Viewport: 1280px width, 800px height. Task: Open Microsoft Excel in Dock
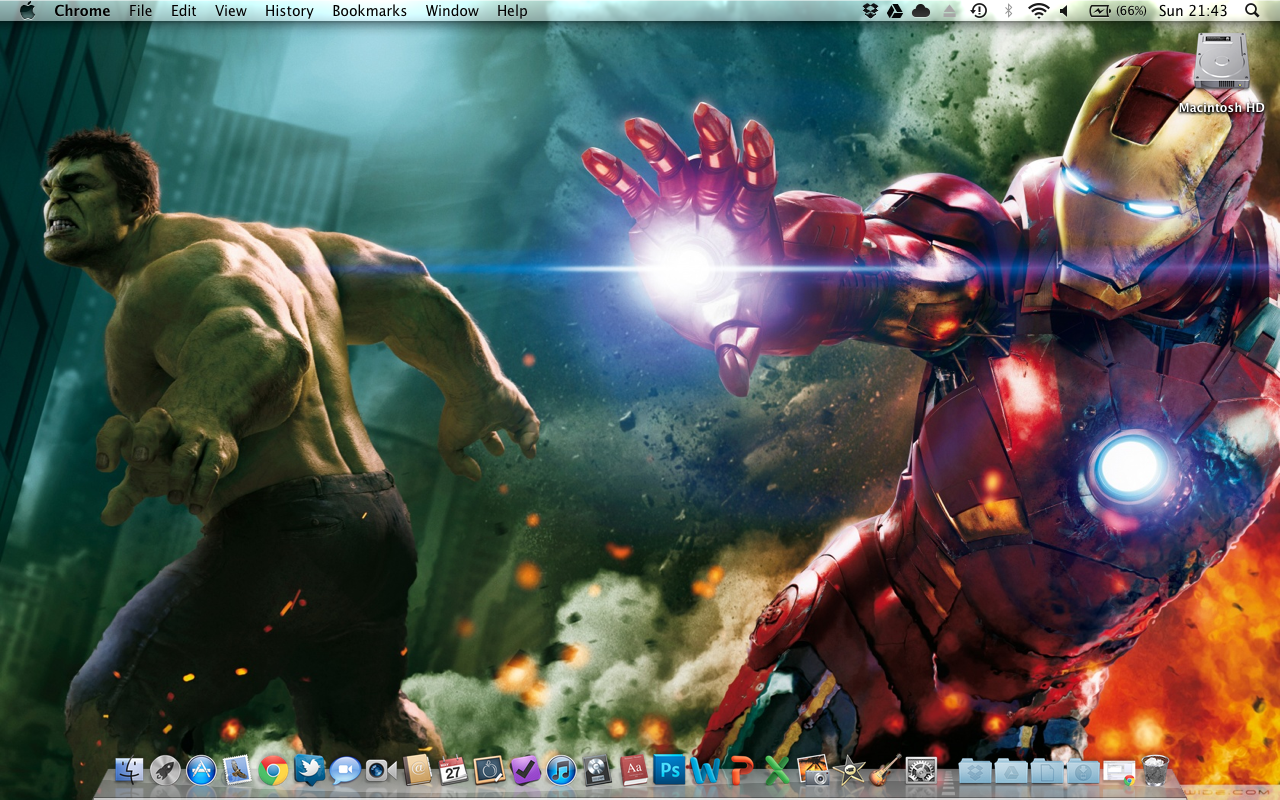click(777, 770)
